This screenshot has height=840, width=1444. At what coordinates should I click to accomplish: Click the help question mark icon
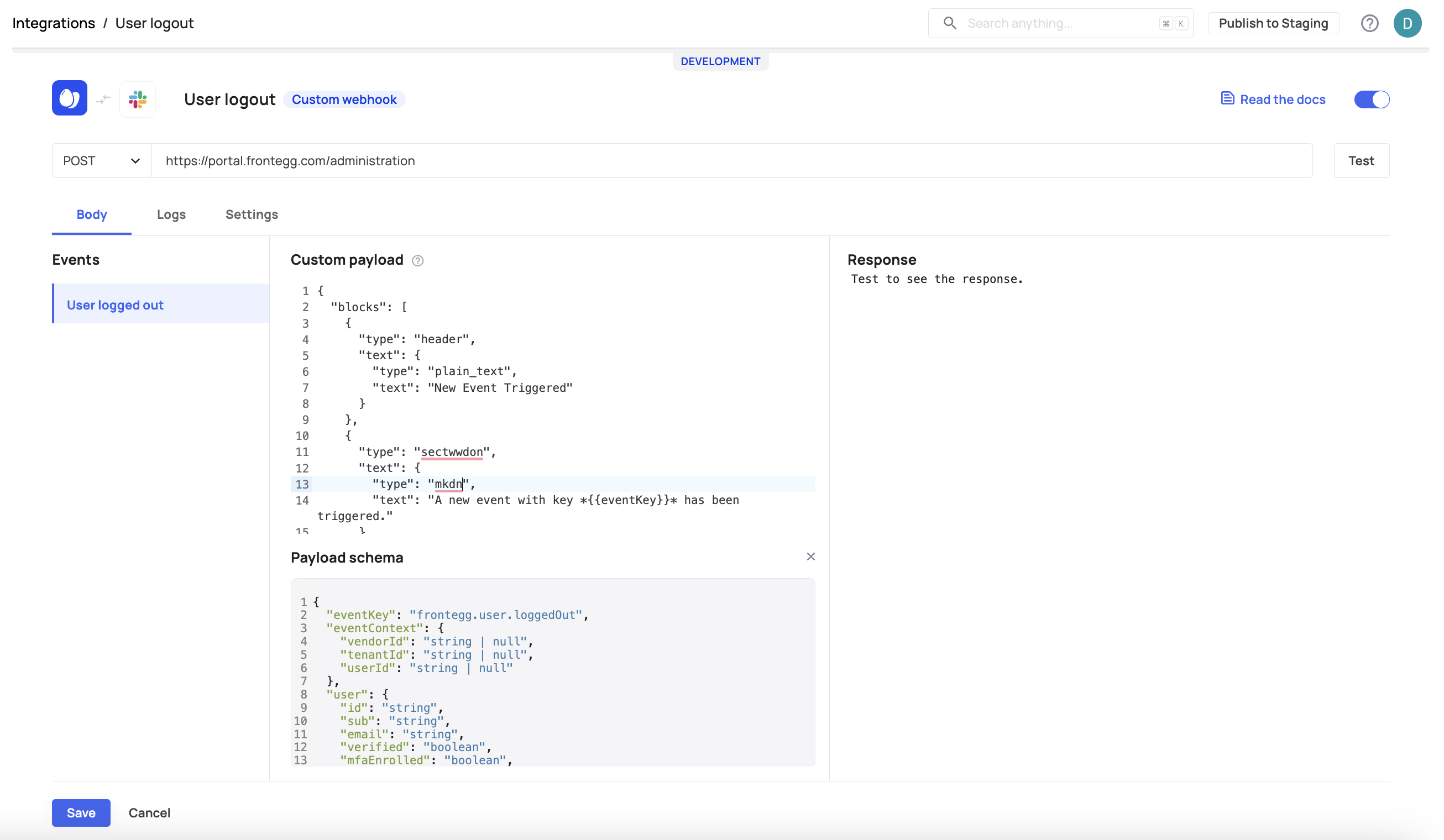[1369, 22]
